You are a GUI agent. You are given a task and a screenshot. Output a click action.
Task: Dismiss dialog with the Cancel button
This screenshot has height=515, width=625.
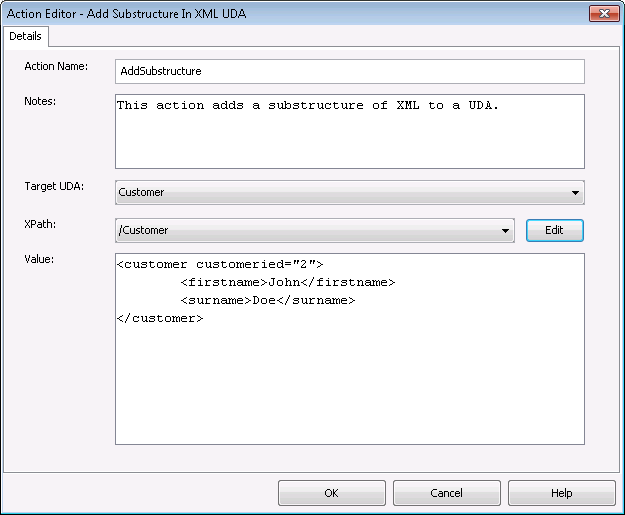pyautogui.click(x=446, y=493)
